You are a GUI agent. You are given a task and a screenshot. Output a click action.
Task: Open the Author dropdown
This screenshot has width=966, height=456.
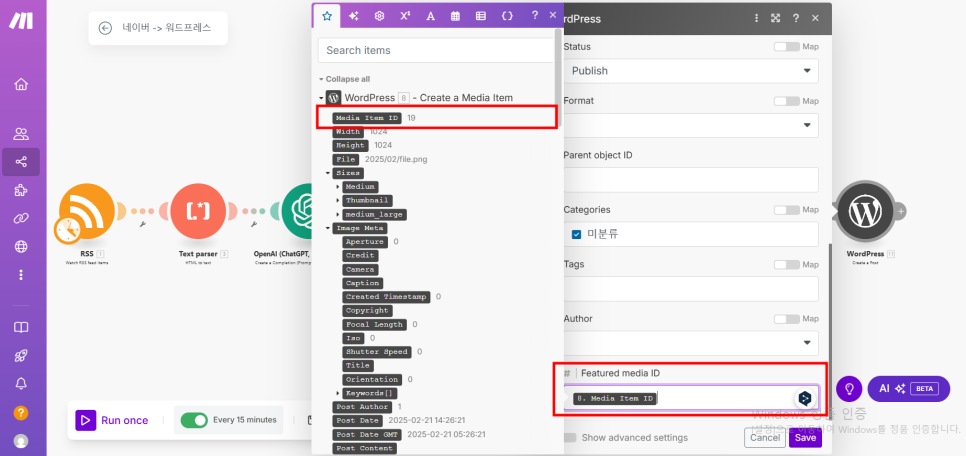tap(691, 343)
